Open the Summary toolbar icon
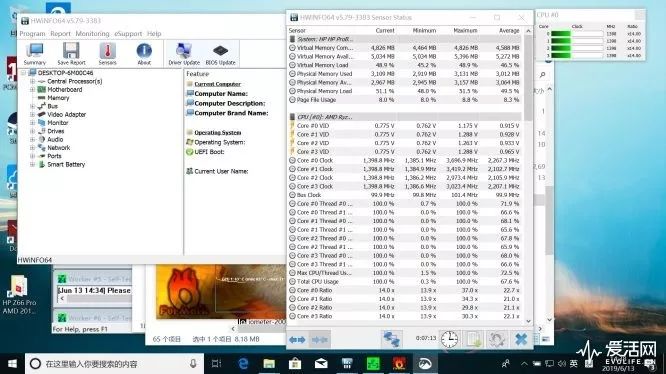Viewport: 666px width, 374px height. point(34,53)
